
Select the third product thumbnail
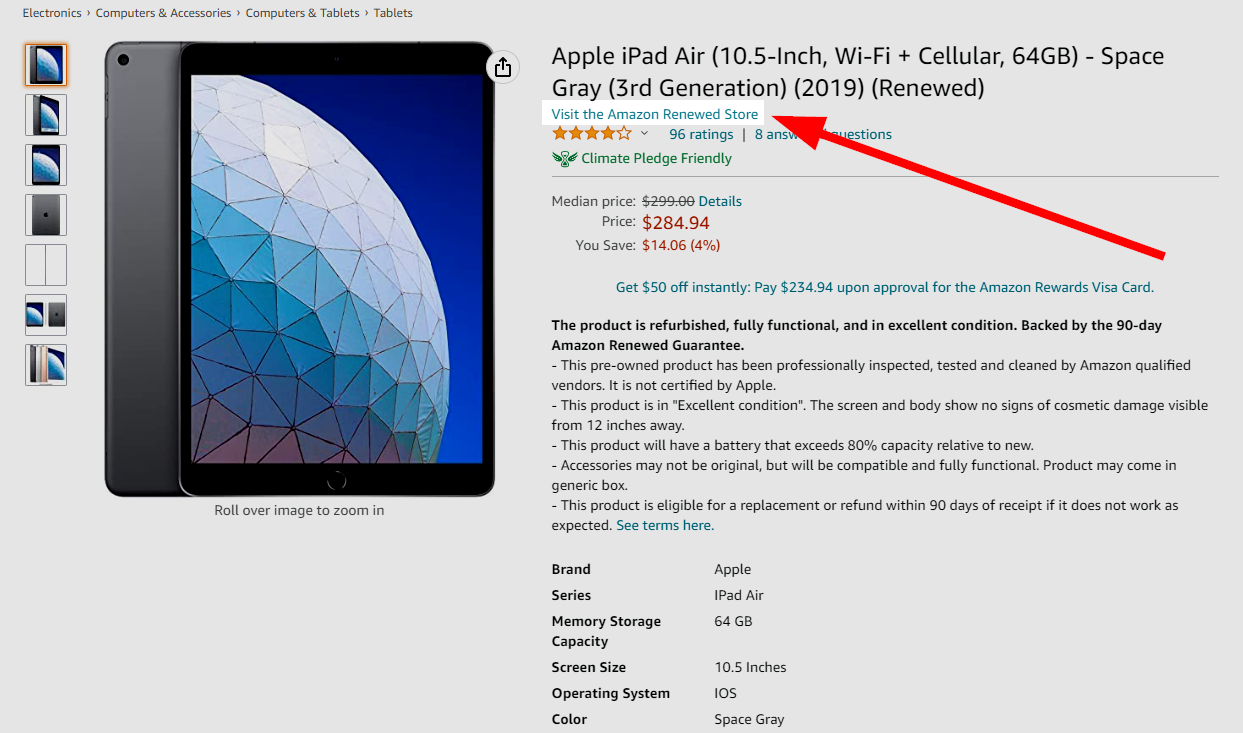point(46,165)
